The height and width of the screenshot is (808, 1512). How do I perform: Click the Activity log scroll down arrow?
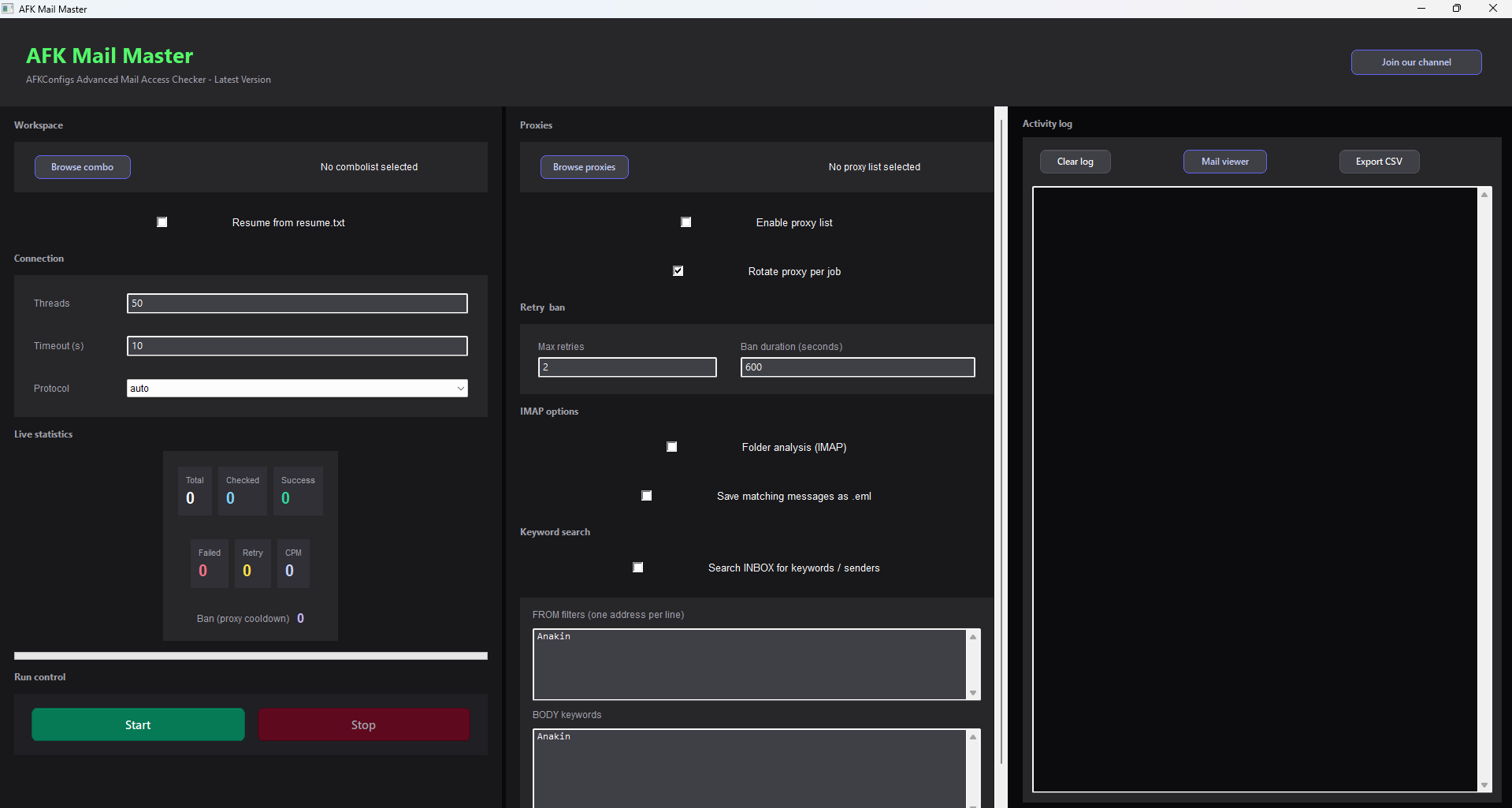[1484, 785]
